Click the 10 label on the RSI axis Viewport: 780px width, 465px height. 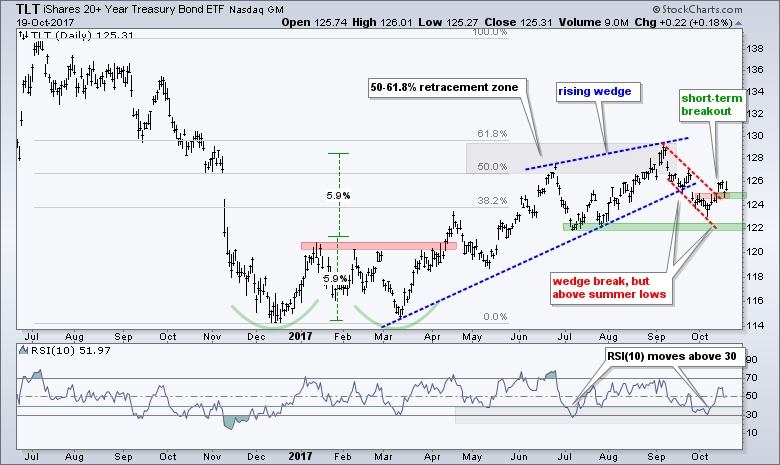click(752, 433)
